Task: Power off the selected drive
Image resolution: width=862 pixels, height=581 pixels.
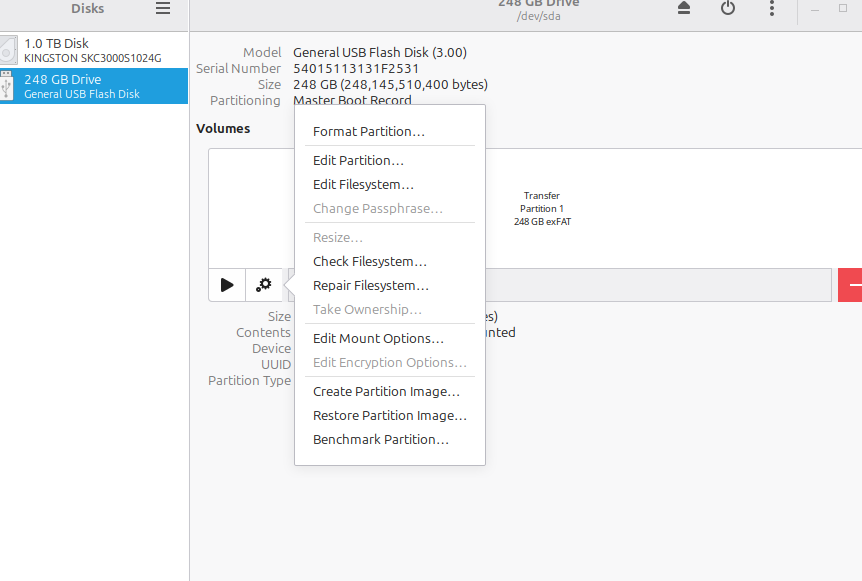Action: coord(727,9)
